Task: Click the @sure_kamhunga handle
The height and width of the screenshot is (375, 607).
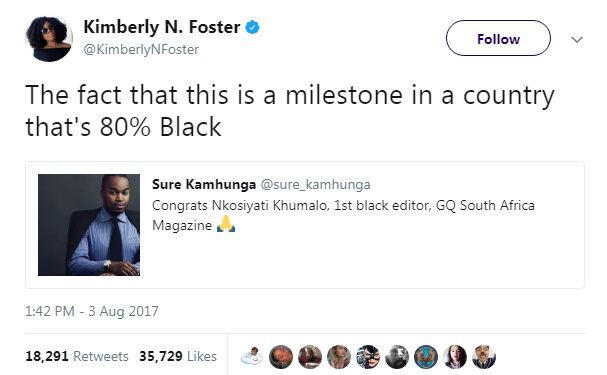Action: [316, 185]
